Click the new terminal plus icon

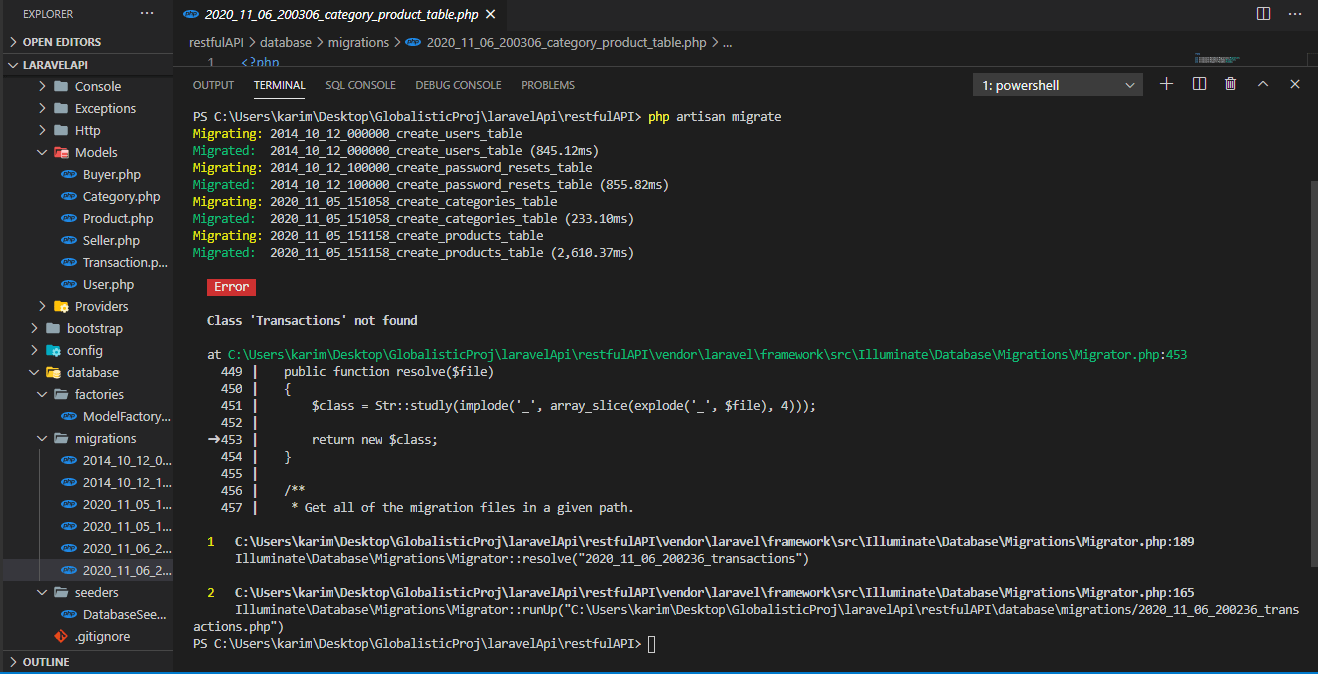coord(1166,85)
